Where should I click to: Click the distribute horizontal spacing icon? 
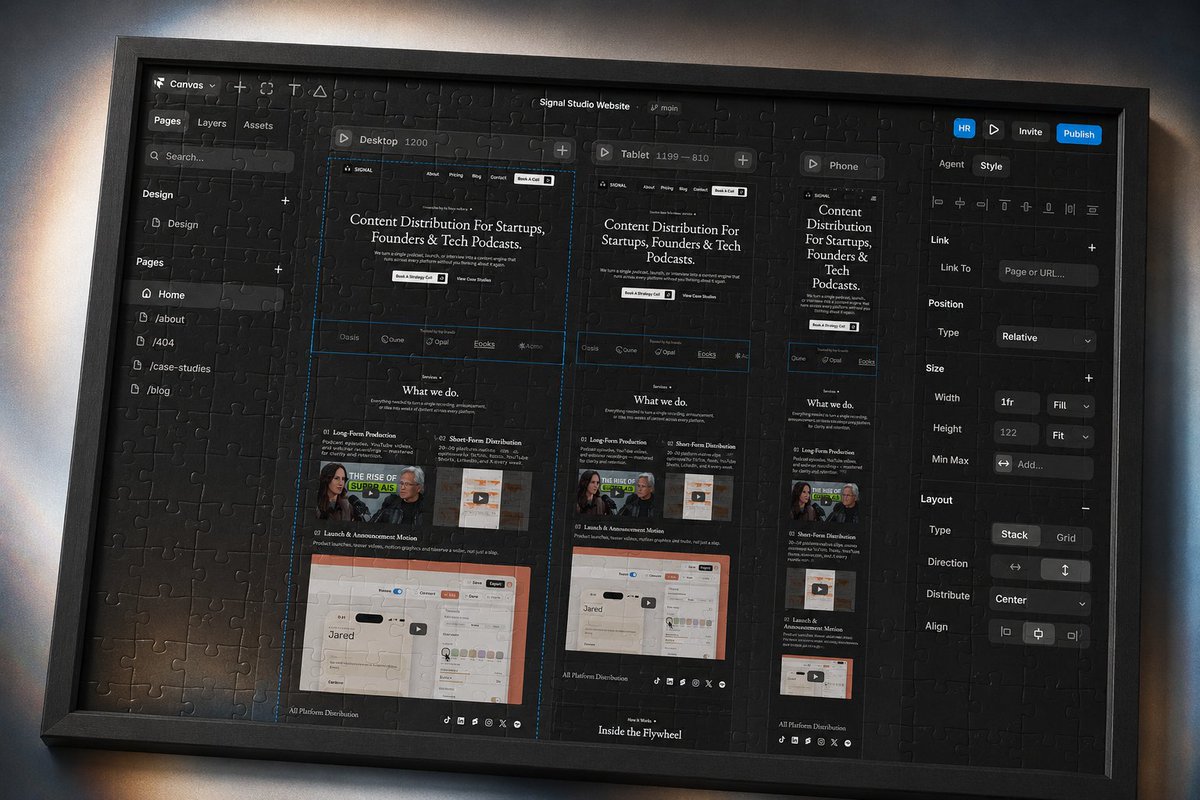coord(1070,208)
